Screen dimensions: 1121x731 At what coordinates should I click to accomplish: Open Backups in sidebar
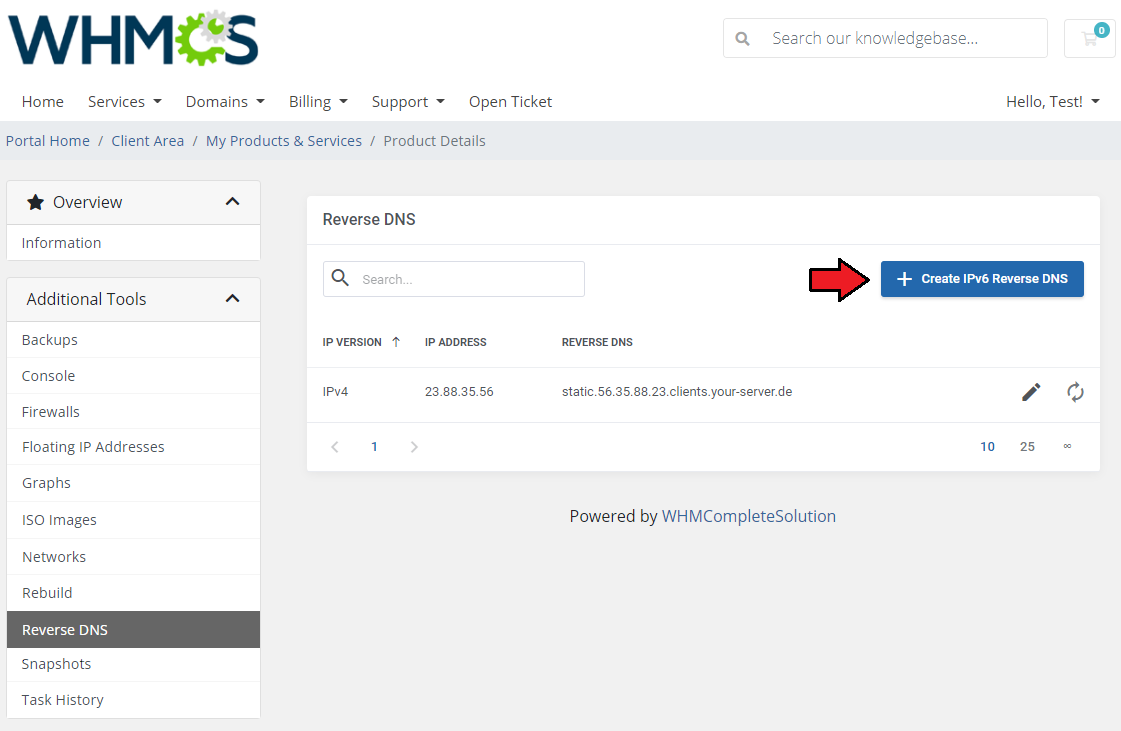coord(134,340)
